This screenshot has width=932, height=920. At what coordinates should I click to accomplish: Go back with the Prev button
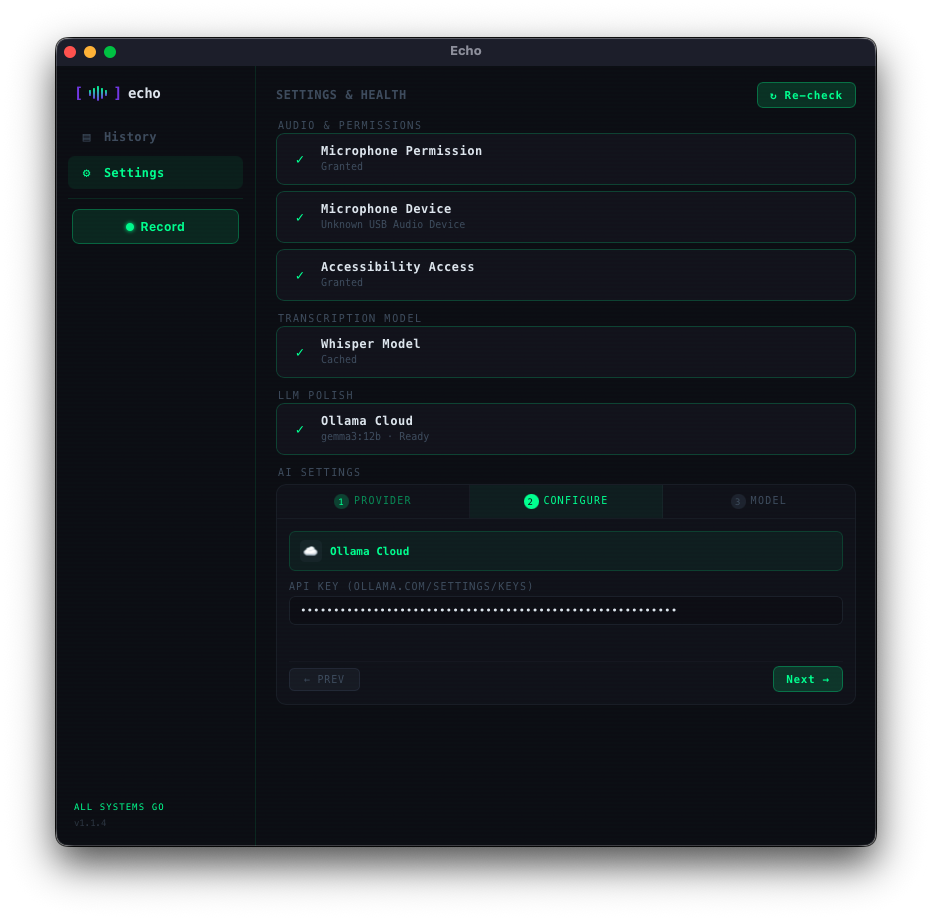pyautogui.click(x=325, y=679)
